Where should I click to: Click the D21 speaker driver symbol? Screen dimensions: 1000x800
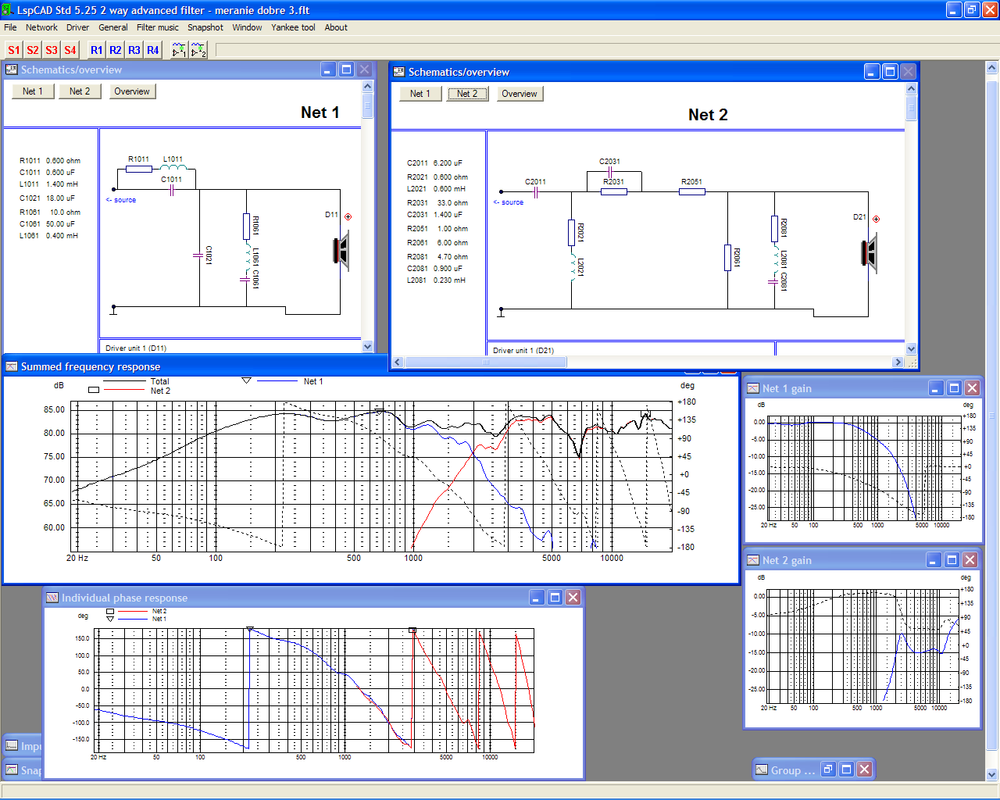pos(870,253)
